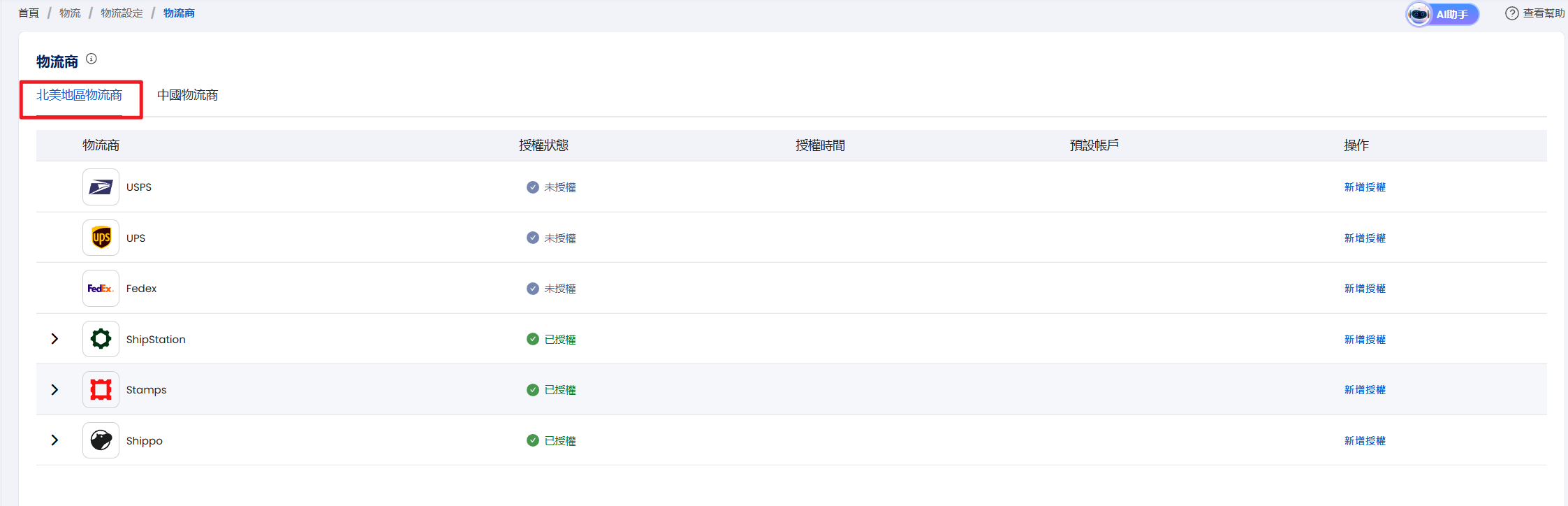Click the Stamps red logo

[101, 389]
